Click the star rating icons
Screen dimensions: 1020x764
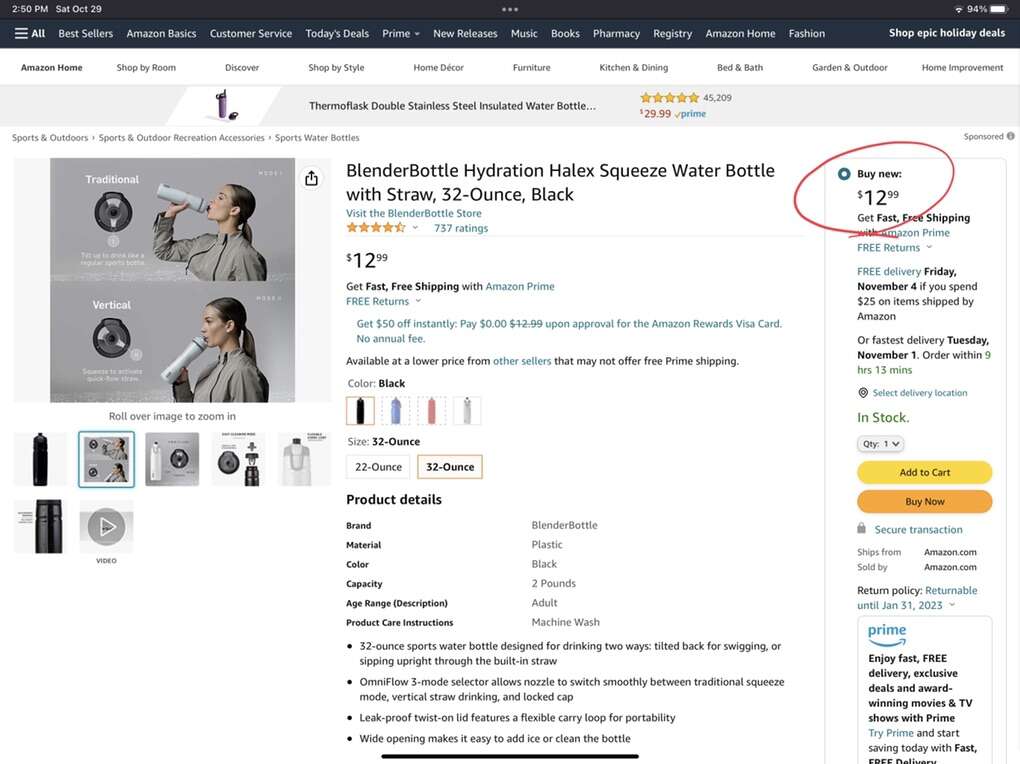375,228
